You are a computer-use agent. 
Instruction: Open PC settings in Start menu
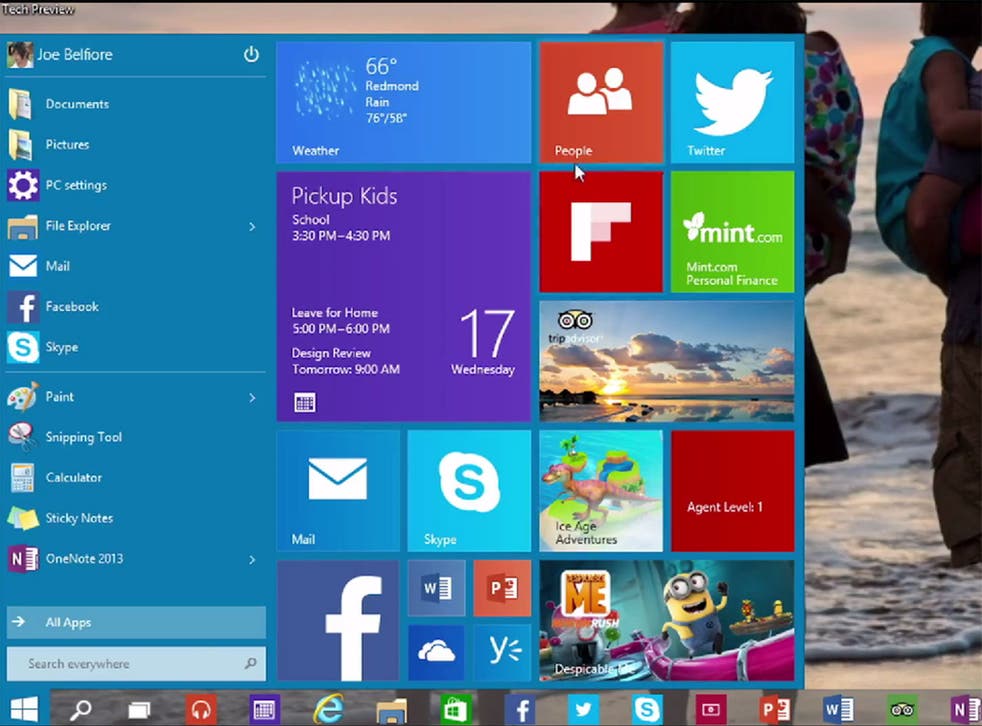136,185
